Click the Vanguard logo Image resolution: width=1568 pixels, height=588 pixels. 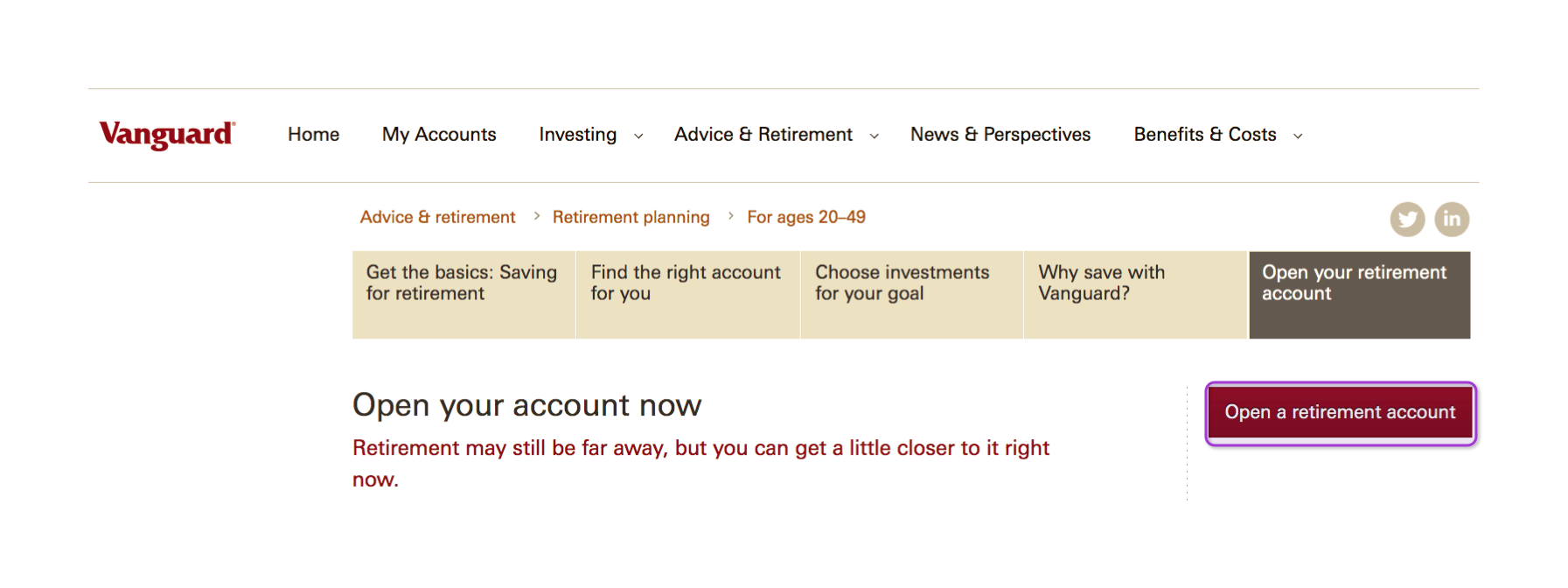pos(168,133)
